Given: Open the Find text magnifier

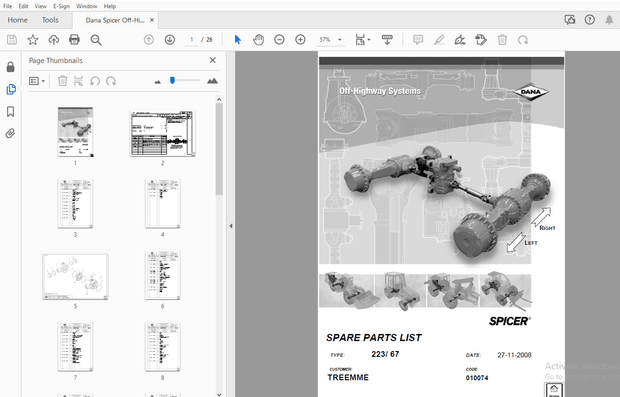Looking at the screenshot, I should 96,40.
